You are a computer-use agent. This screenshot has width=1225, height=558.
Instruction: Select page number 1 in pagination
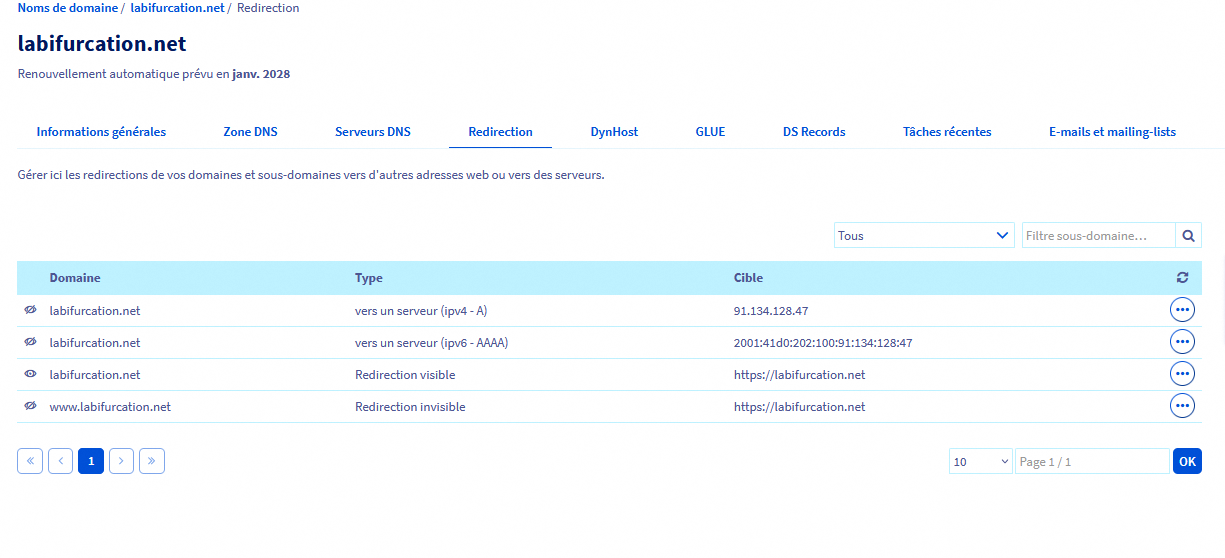coord(91,461)
